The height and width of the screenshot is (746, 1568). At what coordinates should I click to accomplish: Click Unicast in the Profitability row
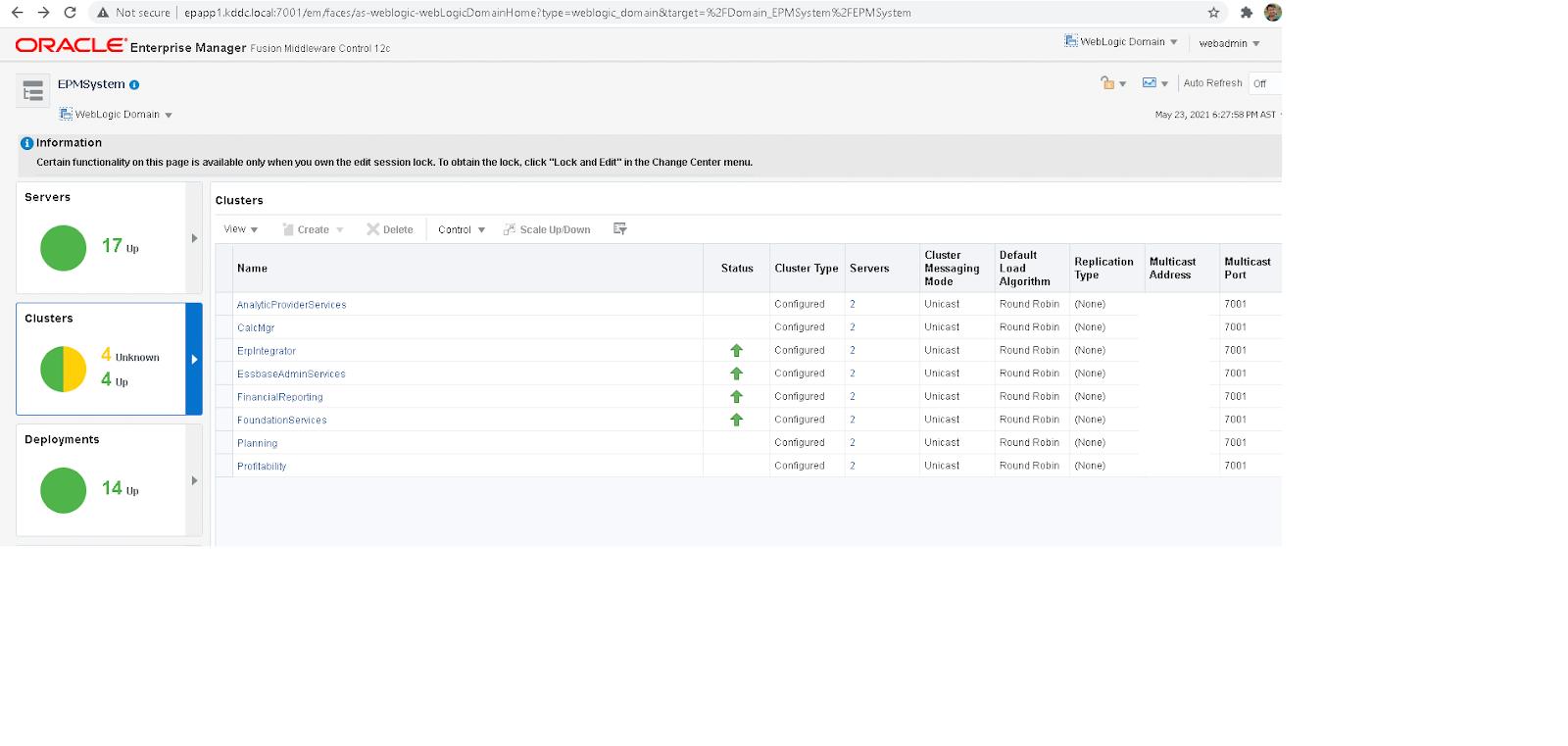[x=942, y=466]
